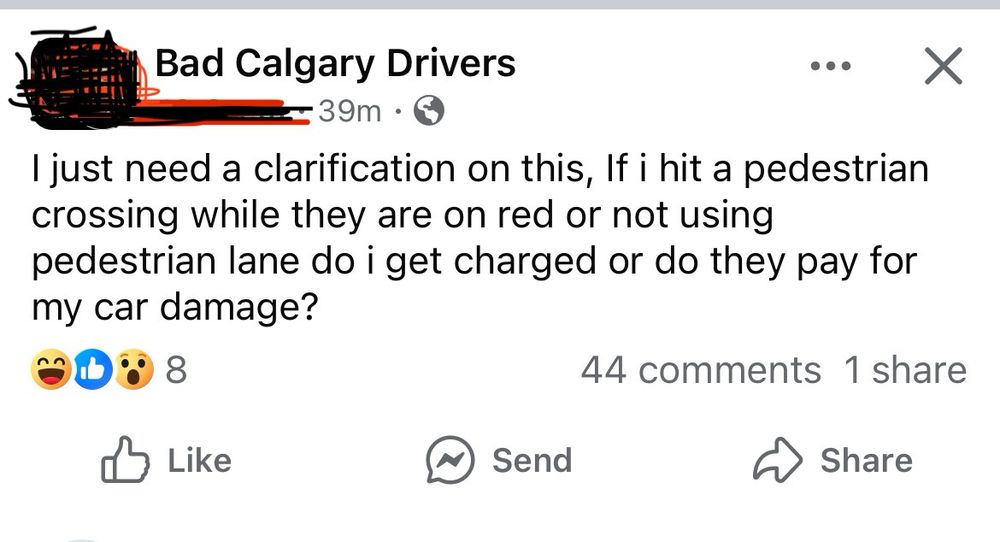This screenshot has height=542, width=1000.
Task: Dismiss the post with the X icon
Action: (943, 66)
